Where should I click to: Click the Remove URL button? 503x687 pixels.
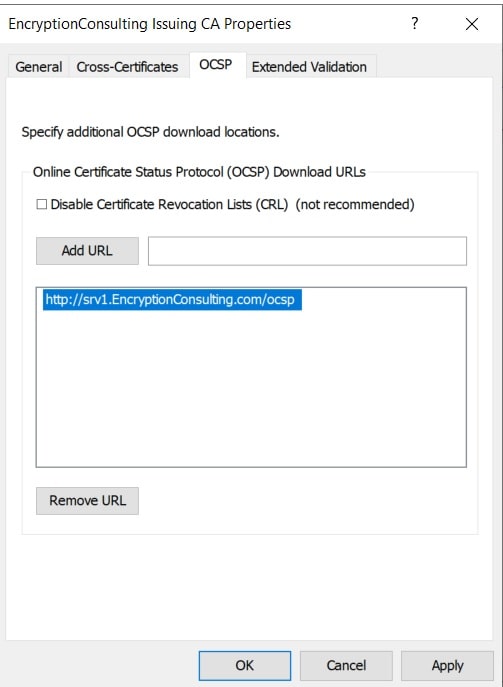coord(87,501)
